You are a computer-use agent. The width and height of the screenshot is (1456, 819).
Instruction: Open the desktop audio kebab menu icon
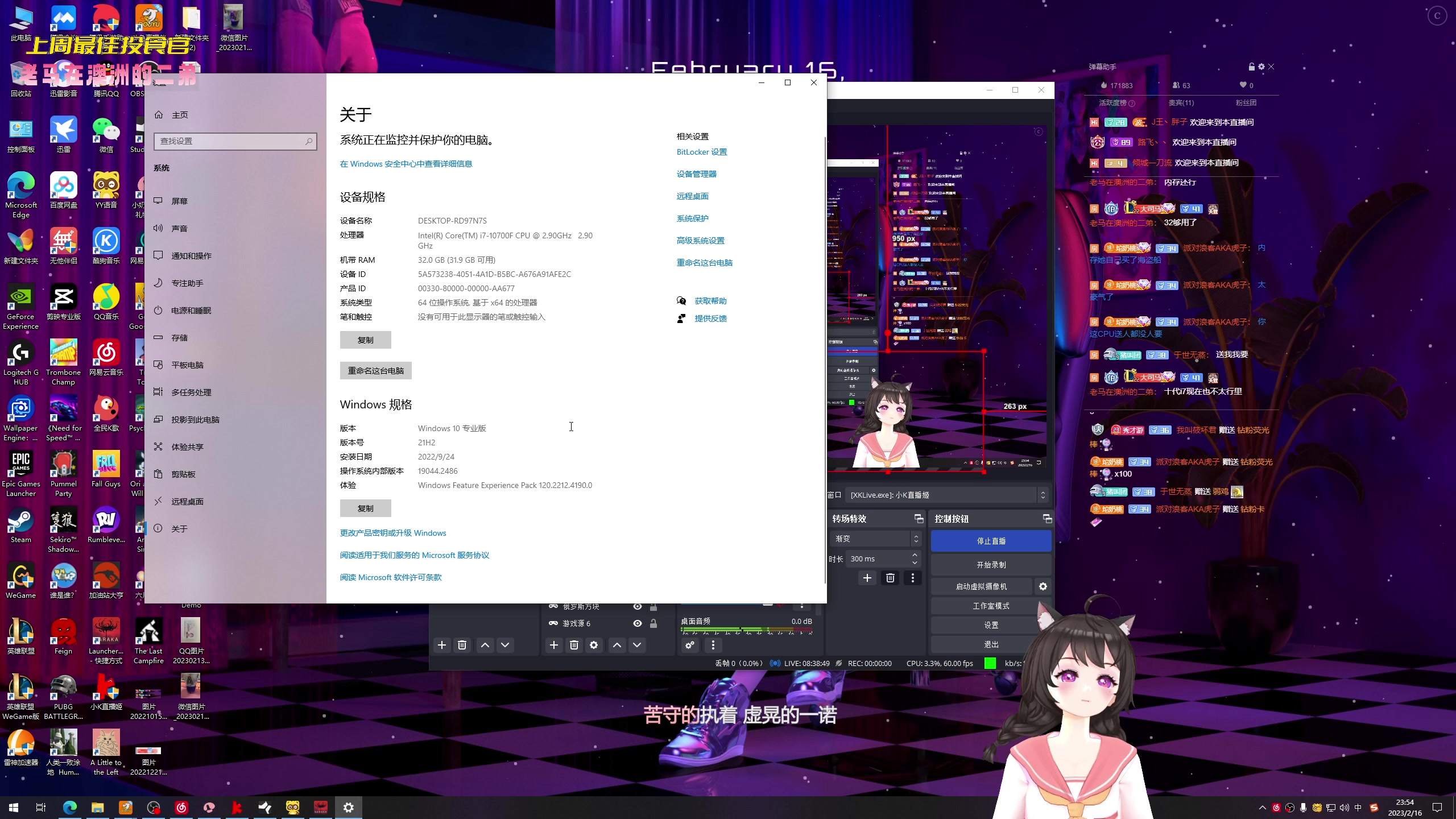pyautogui.click(x=713, y=646)
